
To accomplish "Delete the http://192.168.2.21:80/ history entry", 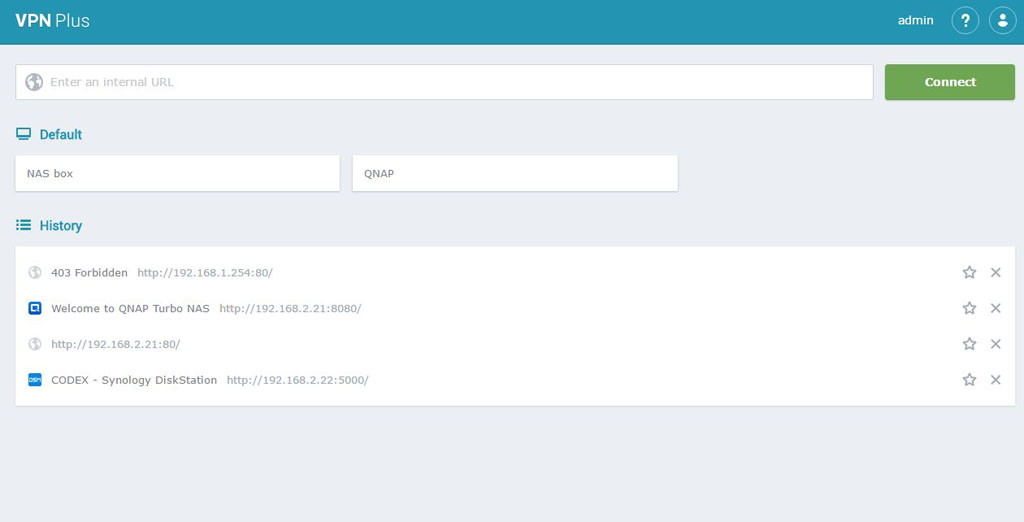I will click(995, 344).
